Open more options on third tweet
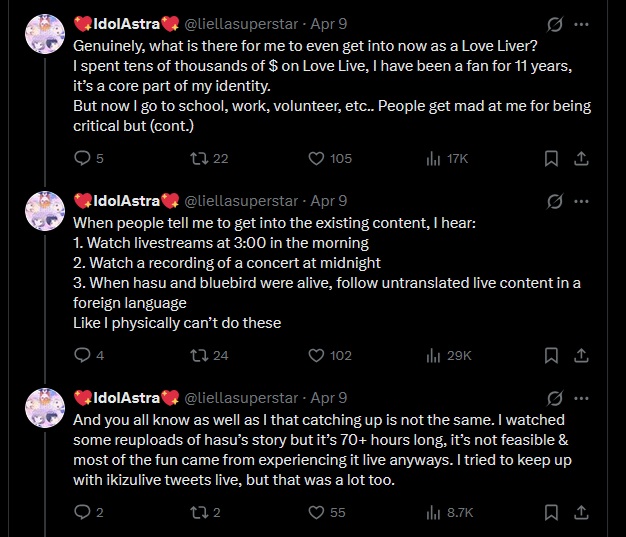 coord(581,398)
